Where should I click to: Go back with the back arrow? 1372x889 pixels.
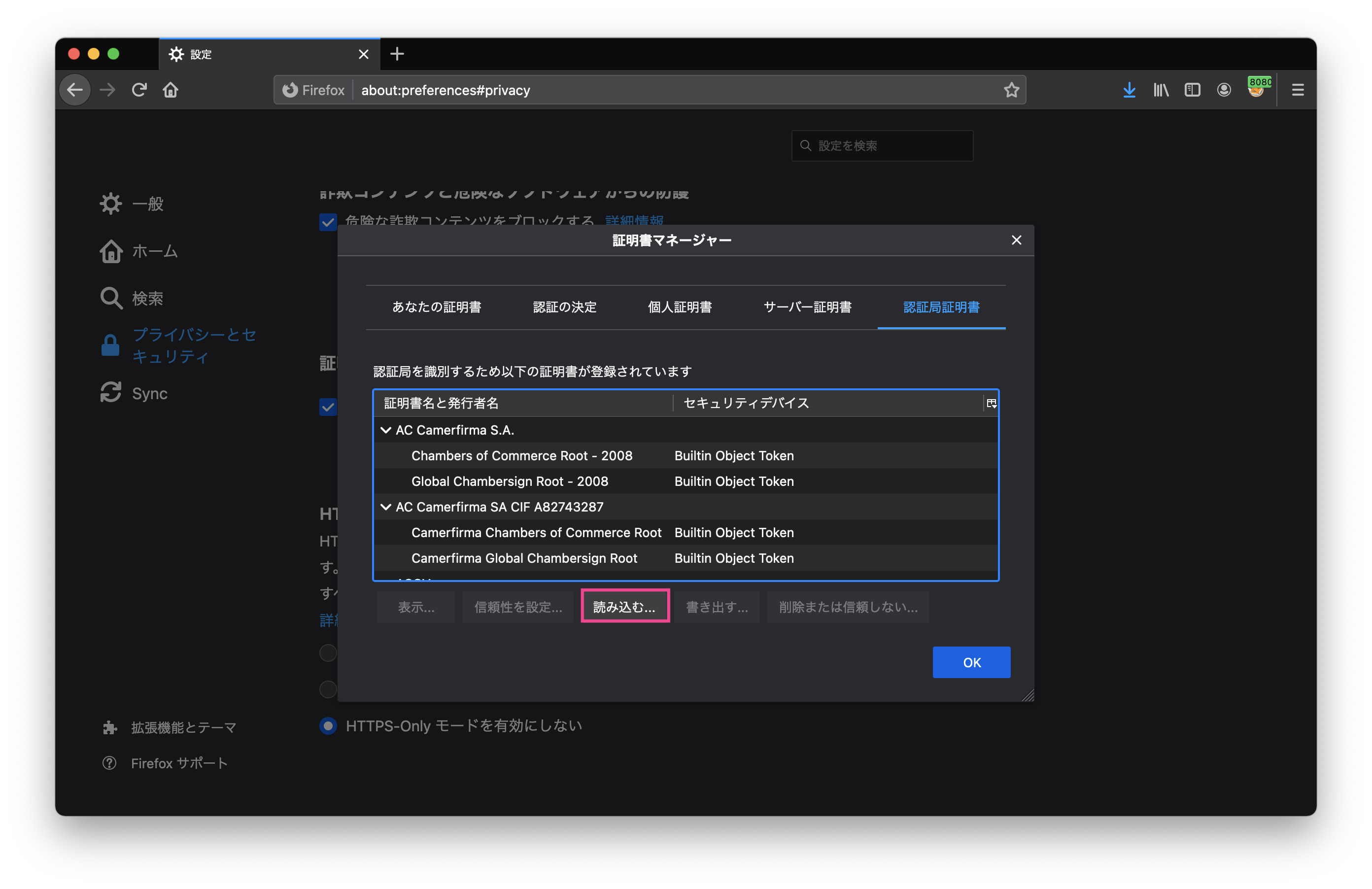pyautogui.click(x=75, y=90)
